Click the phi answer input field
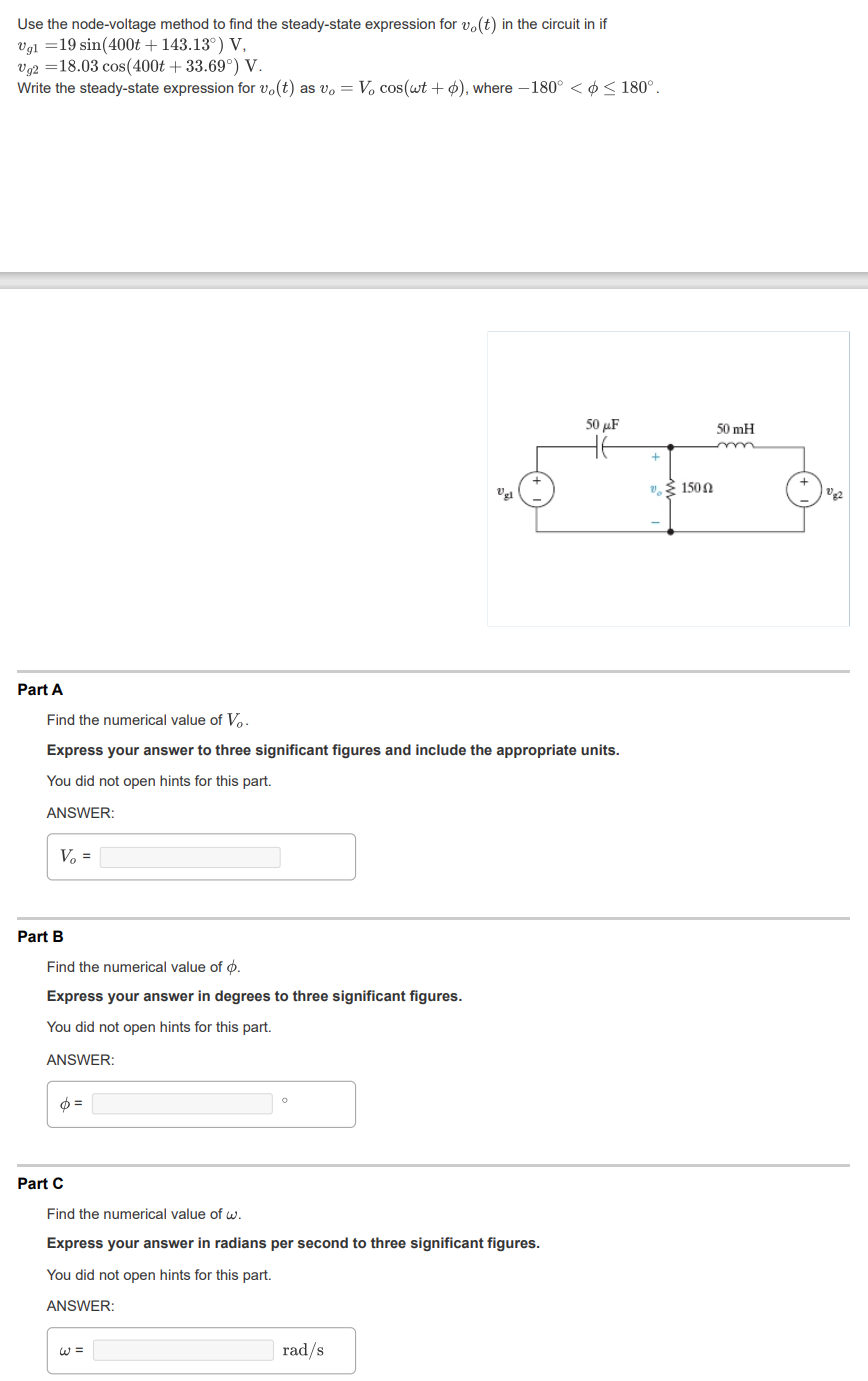Image resolution: width=868 pixels, height=1381 pixels. [181, 1103]
